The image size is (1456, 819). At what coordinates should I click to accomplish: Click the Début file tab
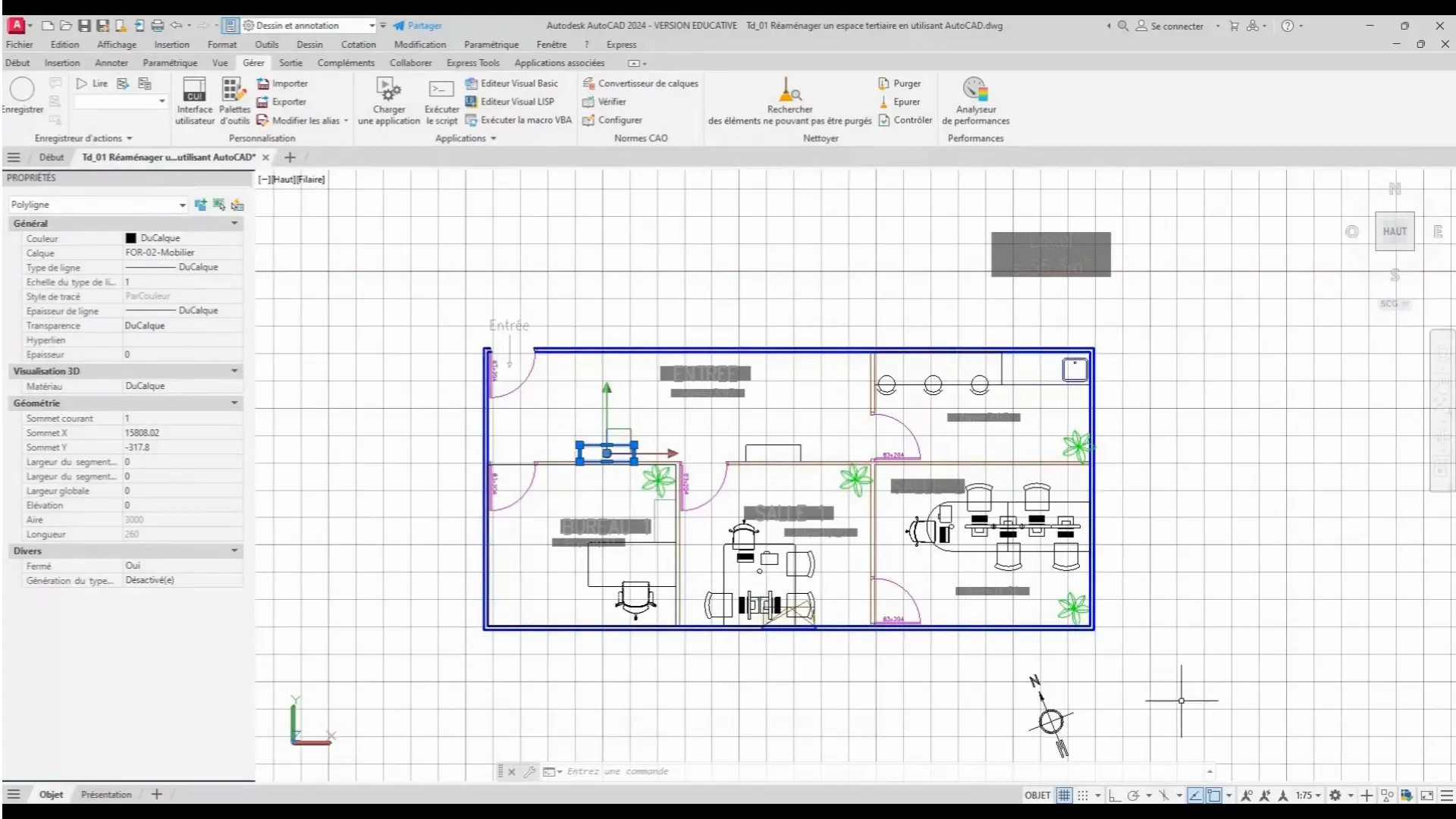coord(52,157)
